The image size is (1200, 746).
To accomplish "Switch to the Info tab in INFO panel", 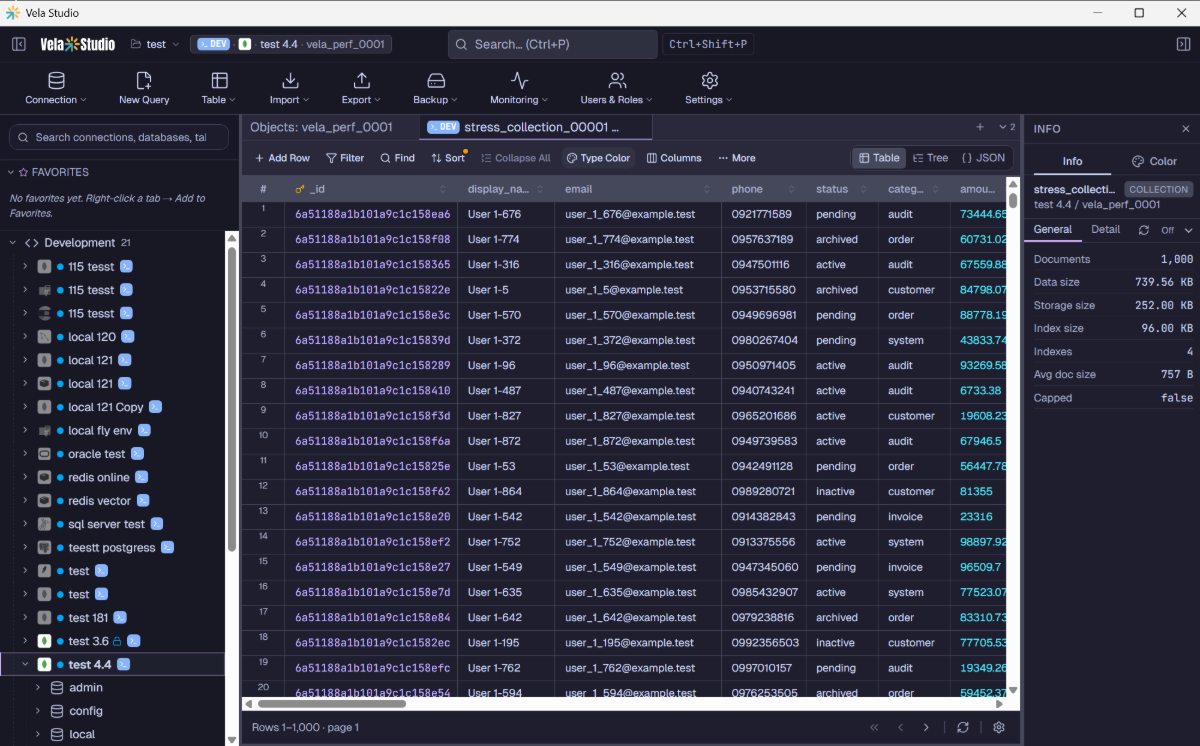I will point(1072,161).
